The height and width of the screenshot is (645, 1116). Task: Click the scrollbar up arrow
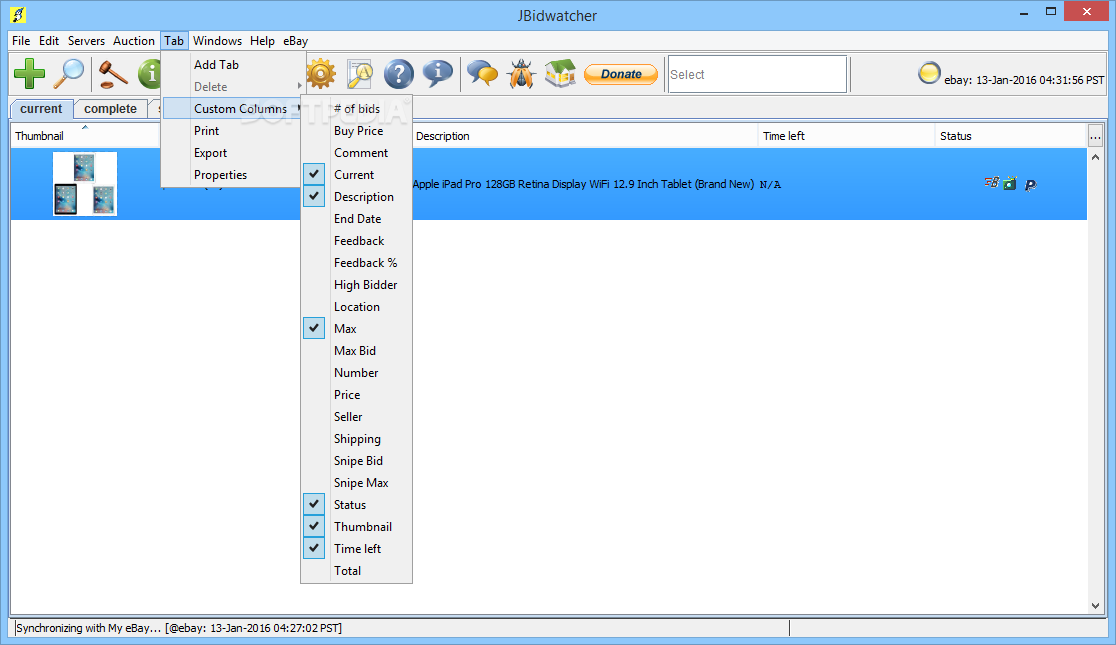[x=1095, y=157]
